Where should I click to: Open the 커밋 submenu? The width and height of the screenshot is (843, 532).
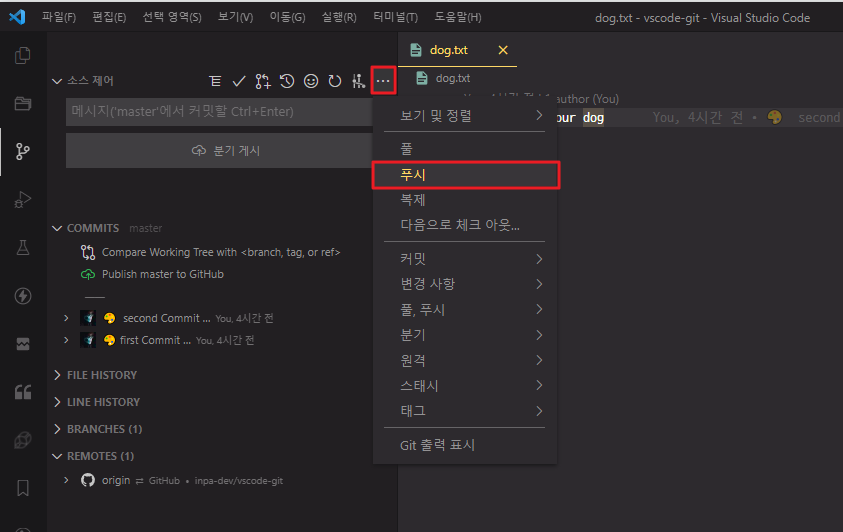(465, 259)
